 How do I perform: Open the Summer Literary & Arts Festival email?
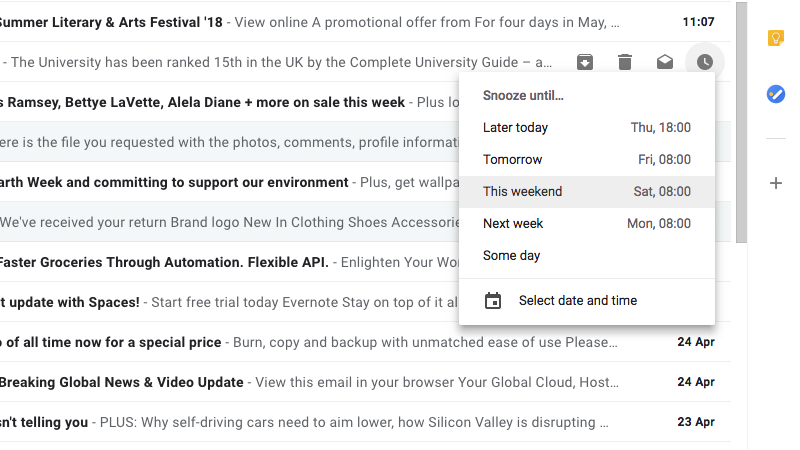click(x=300, y=22)
